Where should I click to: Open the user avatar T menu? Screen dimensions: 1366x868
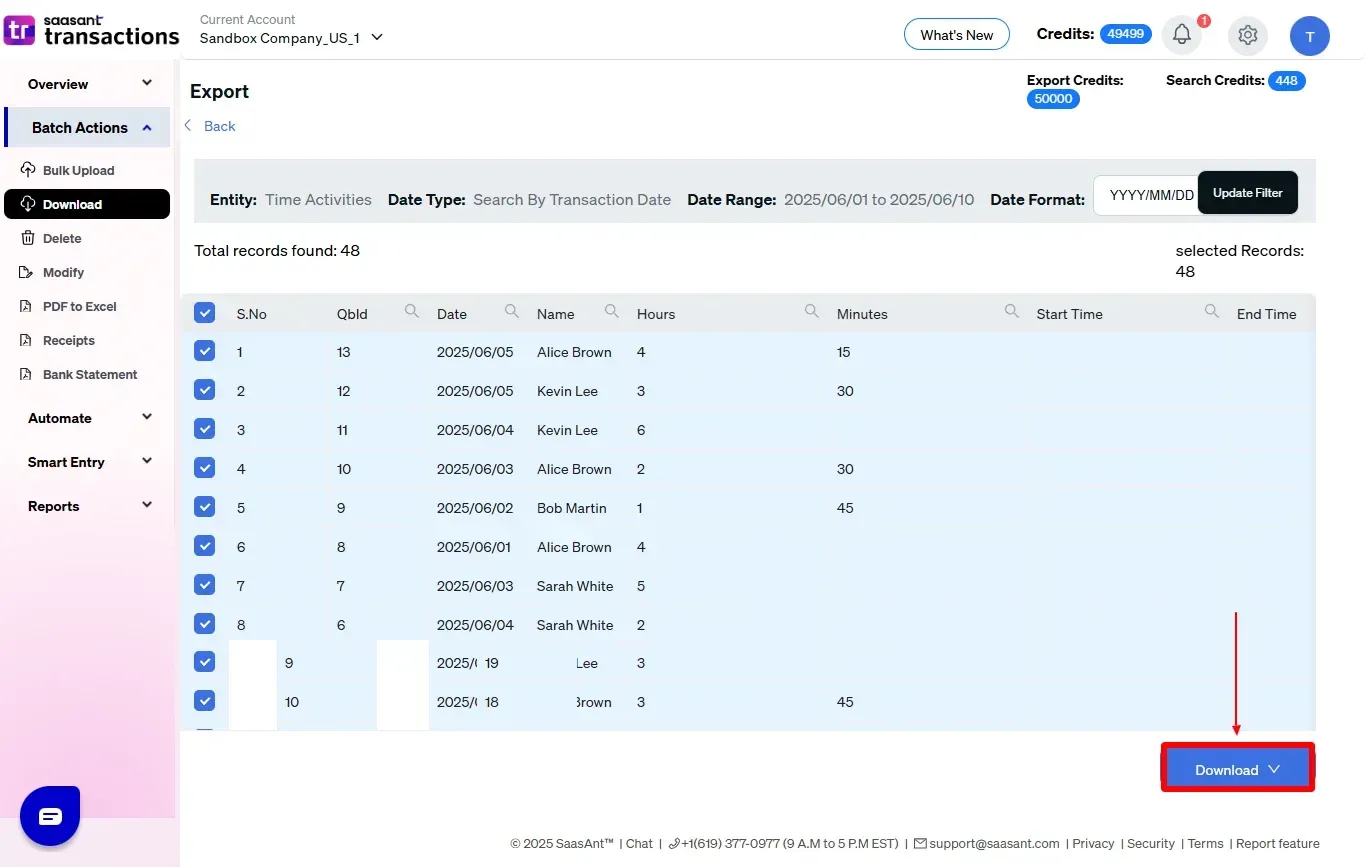click(x=1309, y=36)
